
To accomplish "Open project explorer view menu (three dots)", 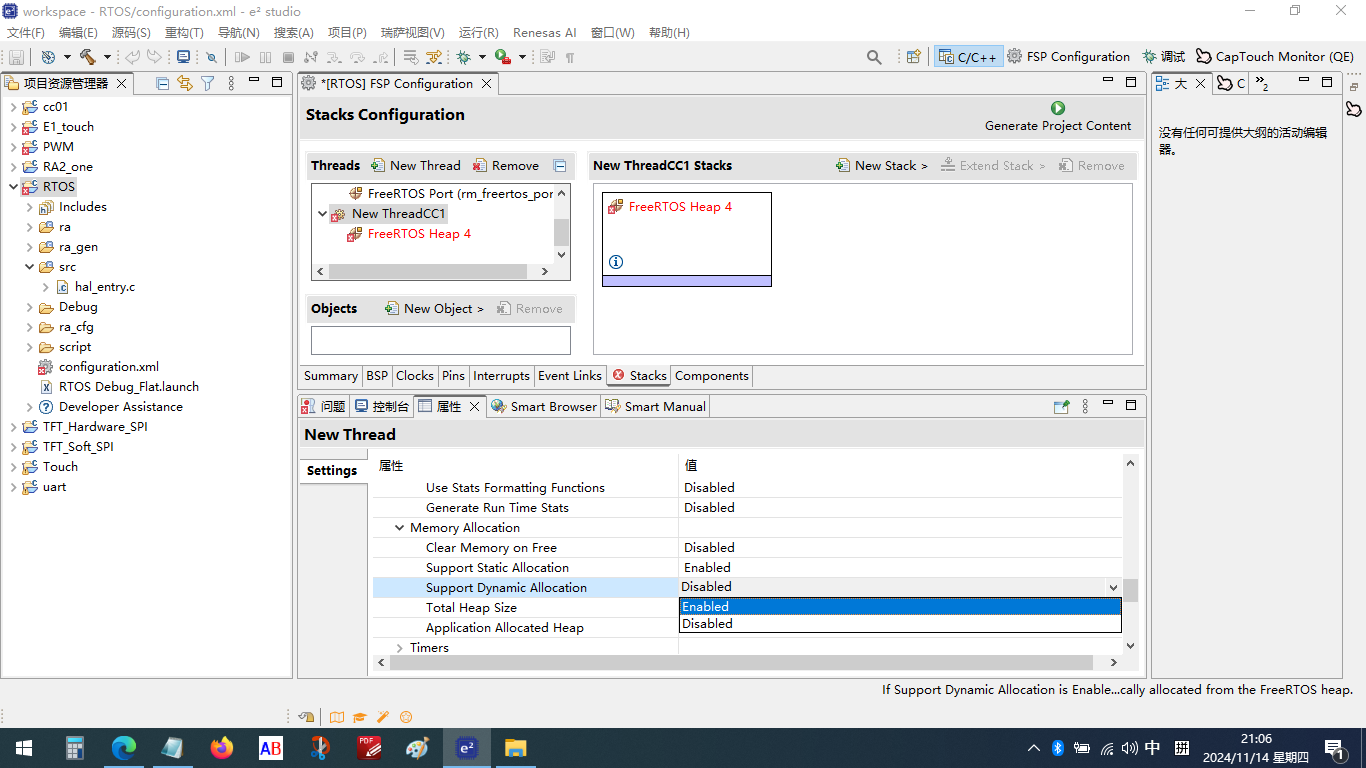I will (x=231, y=83).
